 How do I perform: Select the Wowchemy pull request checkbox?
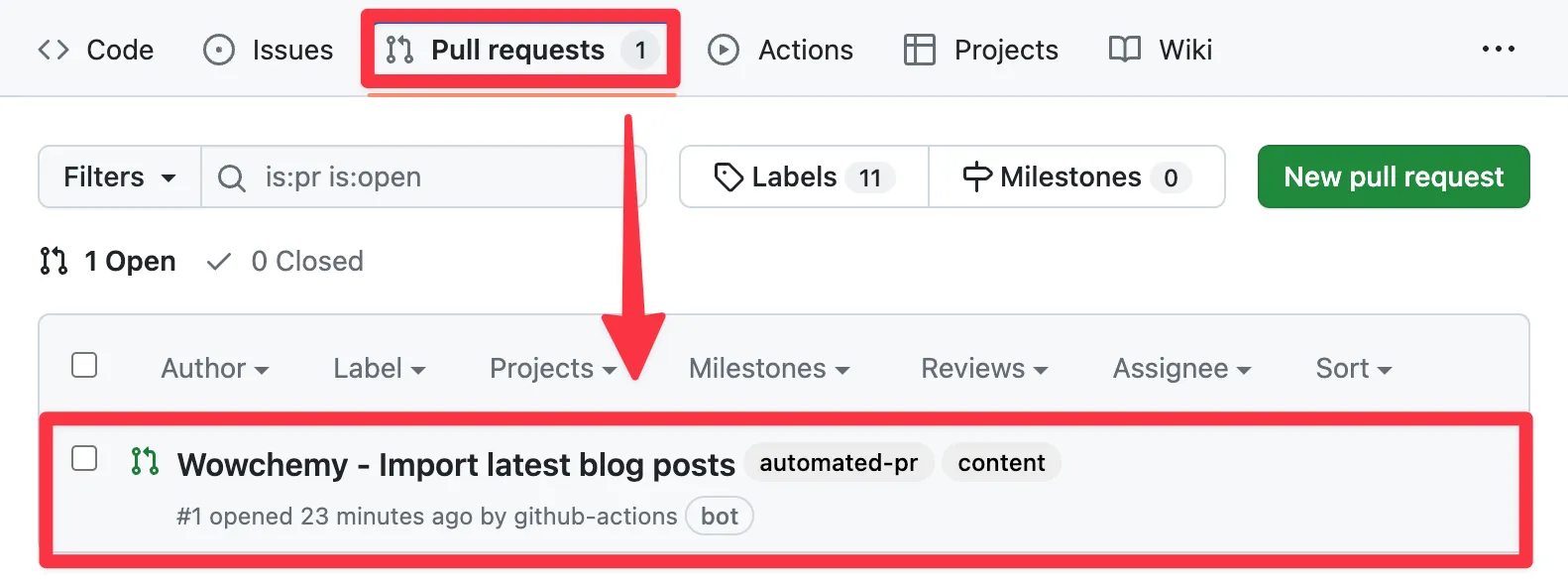click(84, 458)
